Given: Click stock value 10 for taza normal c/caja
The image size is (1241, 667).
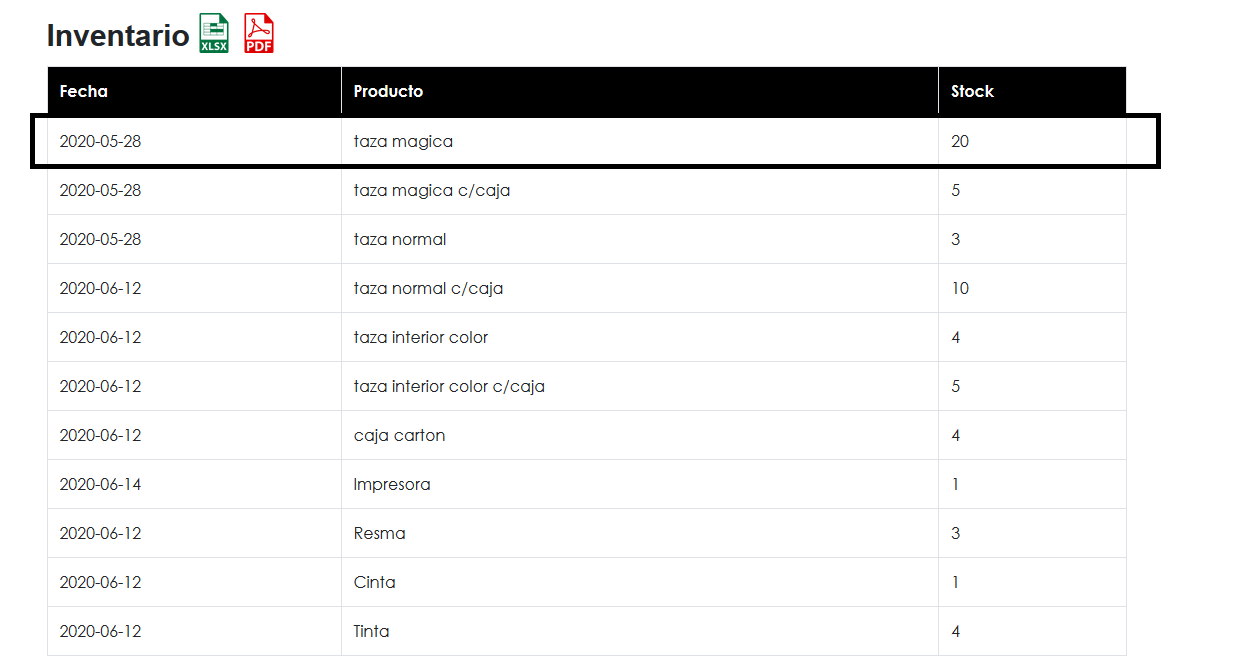Looking at the screenshot, I should (1032, 288).
